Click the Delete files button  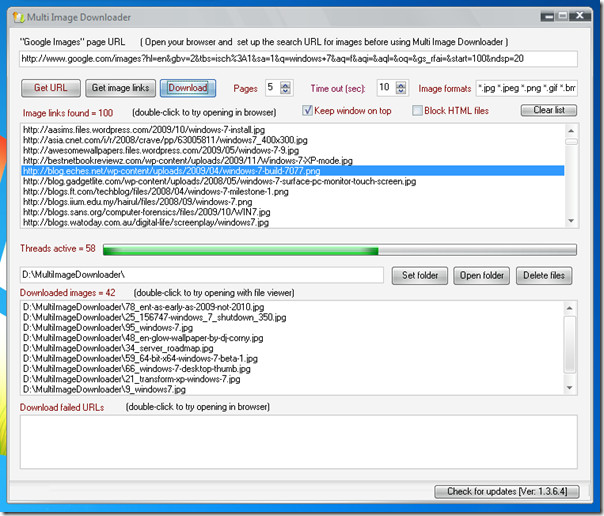(546, 275)
